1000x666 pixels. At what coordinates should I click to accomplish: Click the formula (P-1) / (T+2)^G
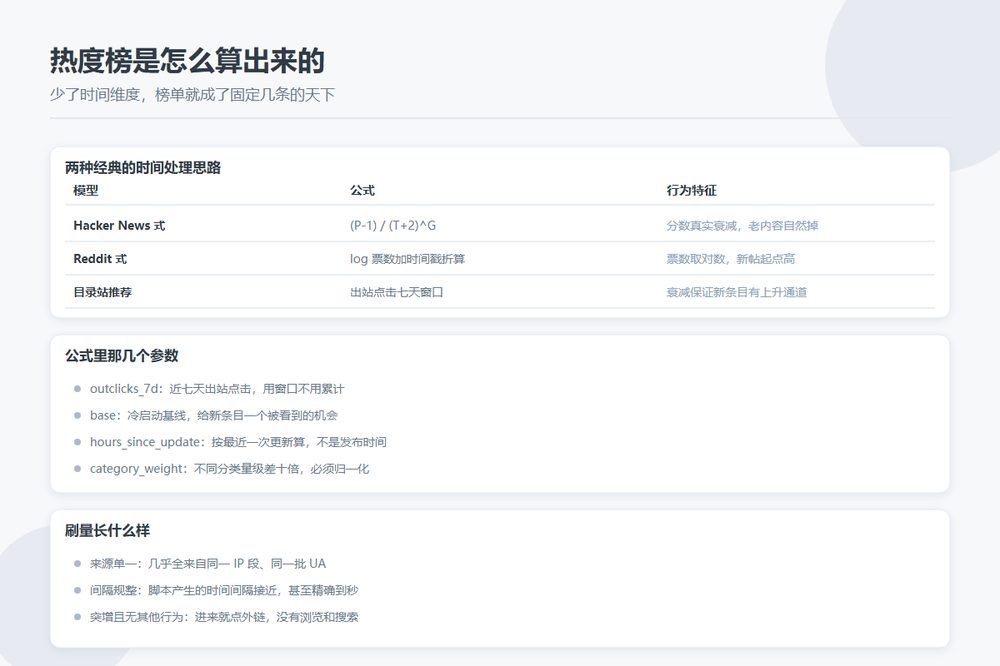[393, 225]
